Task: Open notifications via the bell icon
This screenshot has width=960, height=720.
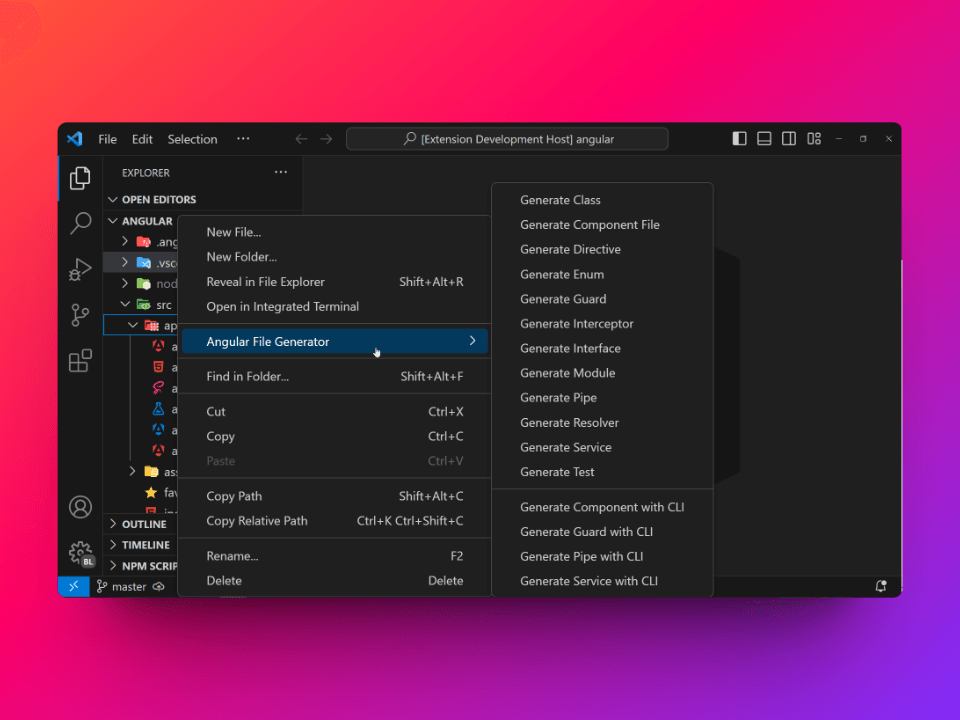Action: pyautogui.click(x=881, y=586)
